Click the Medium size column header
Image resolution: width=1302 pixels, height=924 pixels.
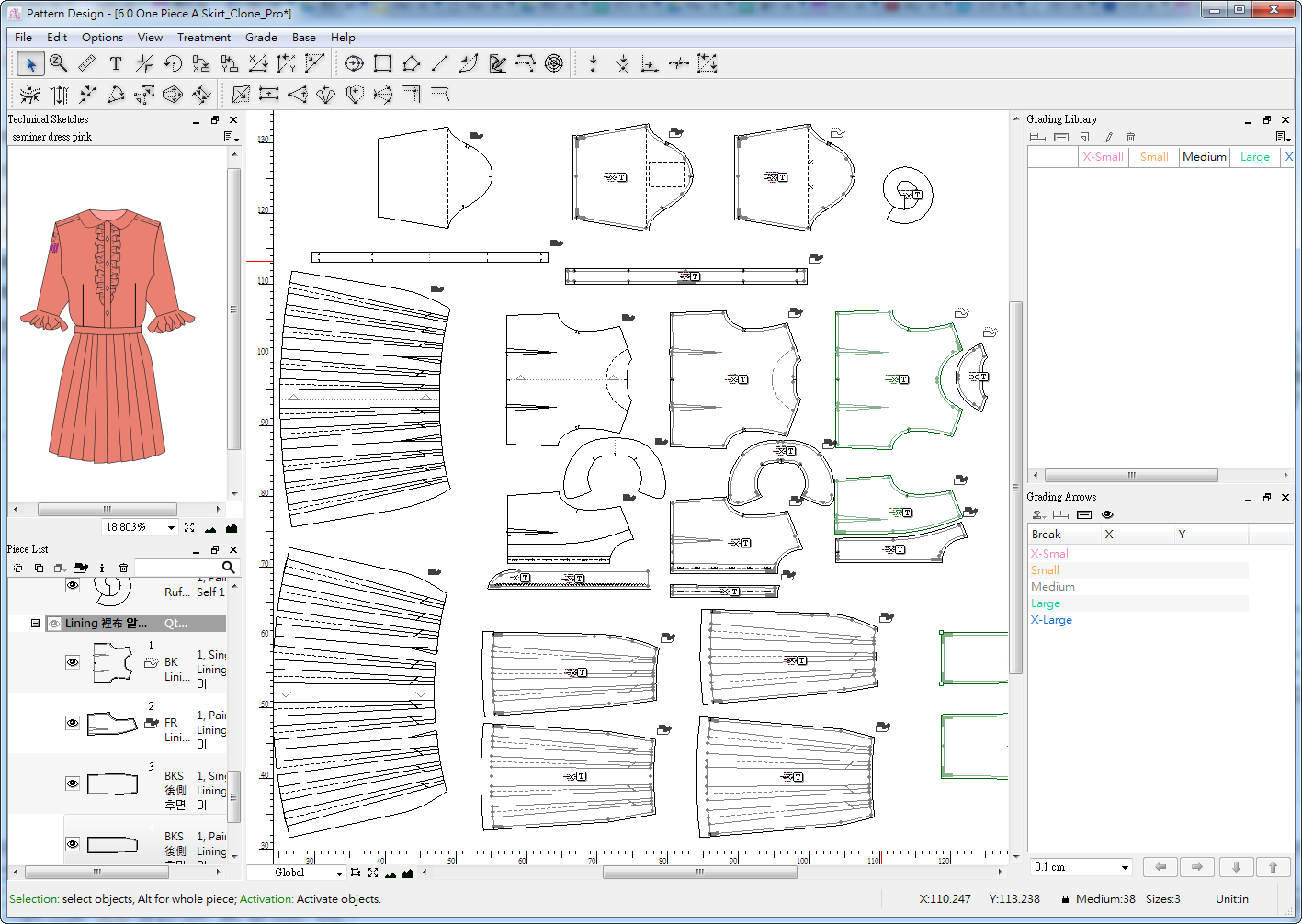(x=1204, y=157)
